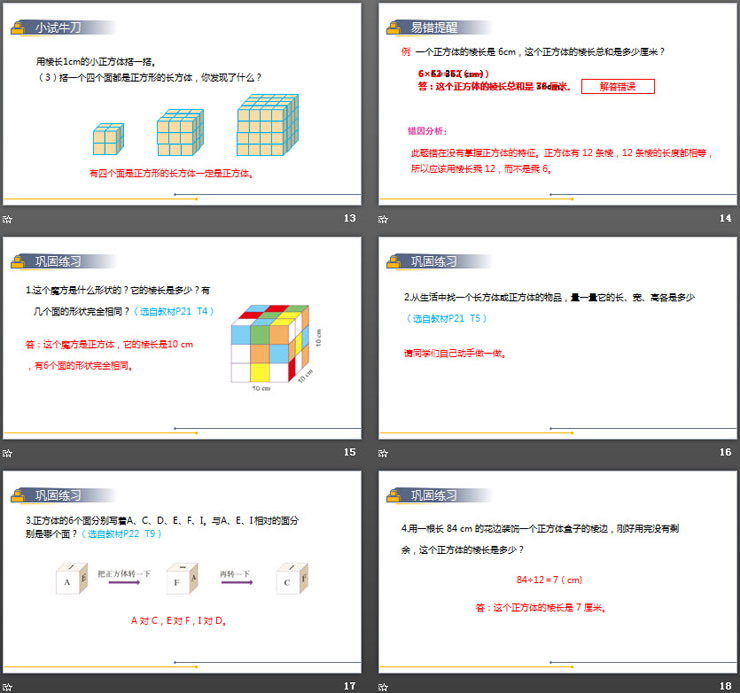
Task: Click the animation star icon under slide 18
Action: pyautogui.click(x=383, y=686)
